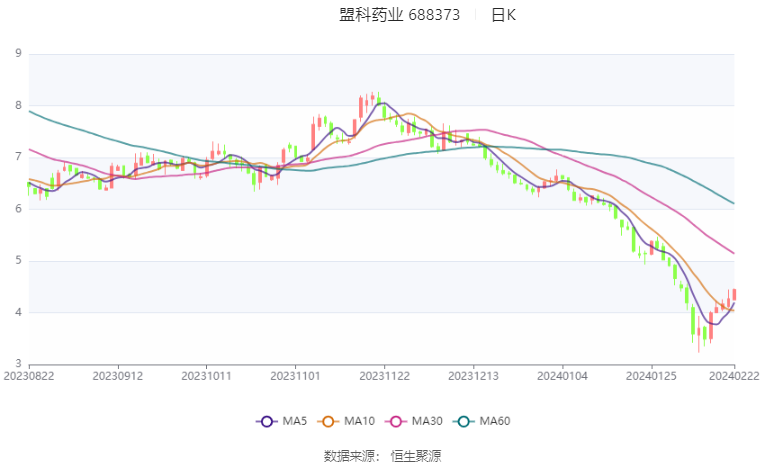Click the y-axis value 9
Image resolution: width=765 pixels, height=465 pixels.
click(x=19, y=53)
